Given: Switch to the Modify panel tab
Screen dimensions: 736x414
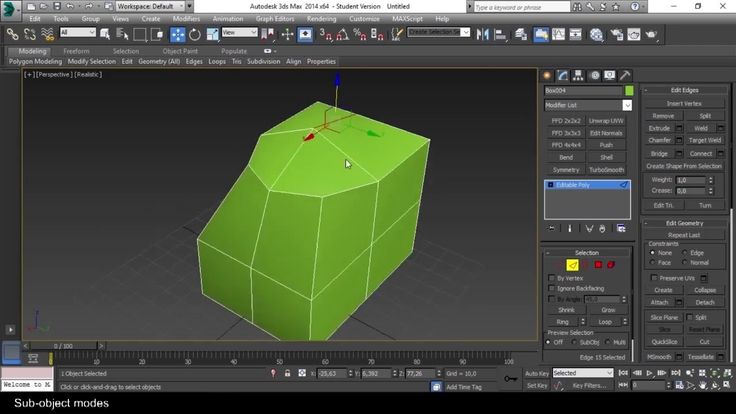Looking at the screenshot, I should (563, 75).
